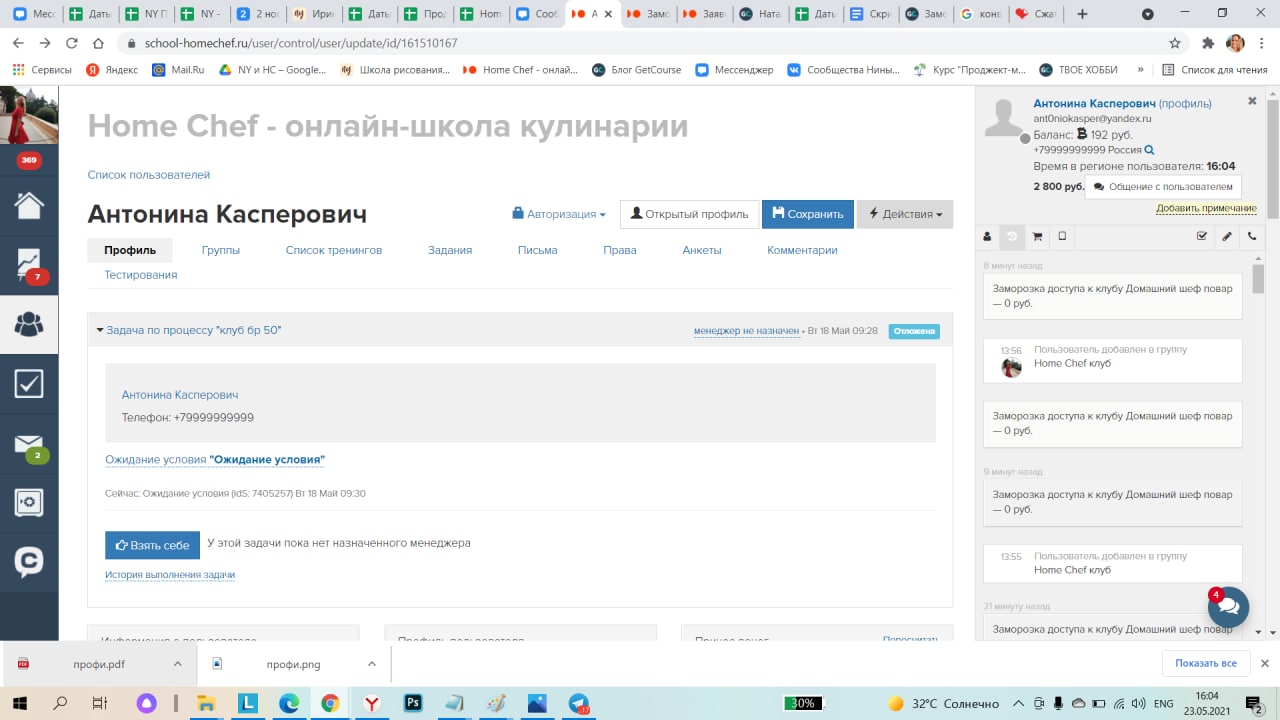Click the Сохранить button
1280x720 pixels.
point(808,214)
